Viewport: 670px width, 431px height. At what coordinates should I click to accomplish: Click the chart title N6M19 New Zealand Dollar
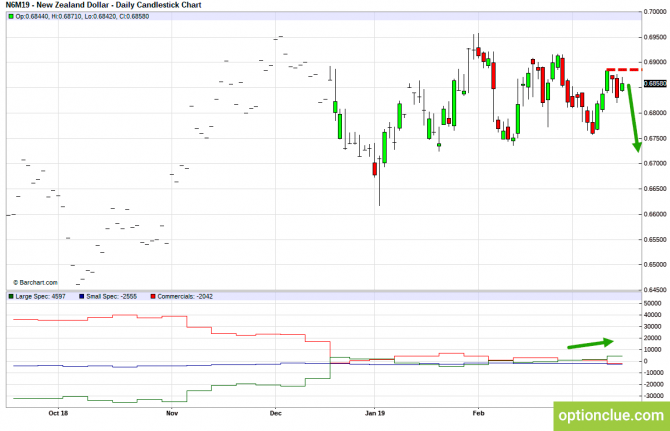coord(103,5)
